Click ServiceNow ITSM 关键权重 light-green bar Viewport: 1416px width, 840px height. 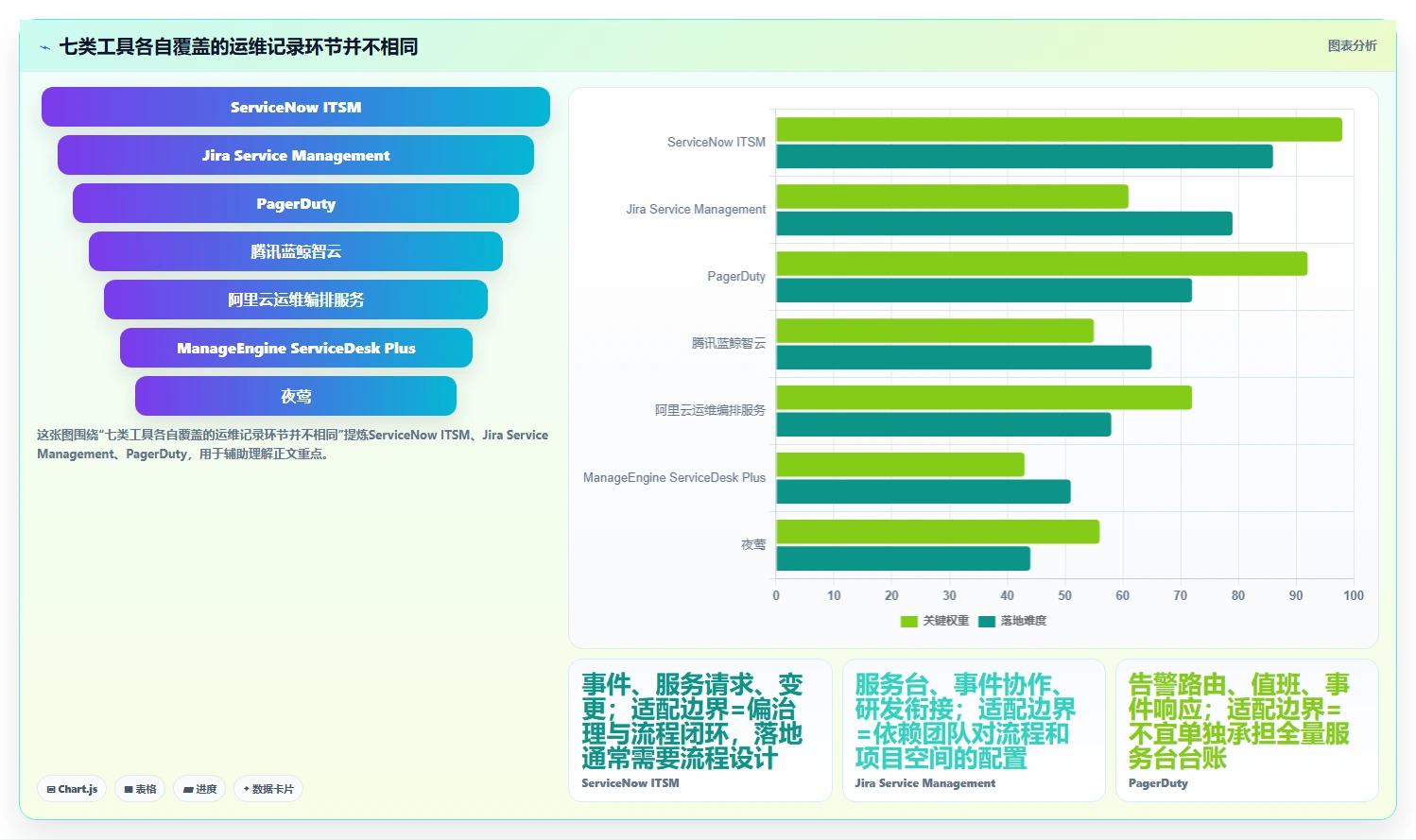click(1059, 129)
